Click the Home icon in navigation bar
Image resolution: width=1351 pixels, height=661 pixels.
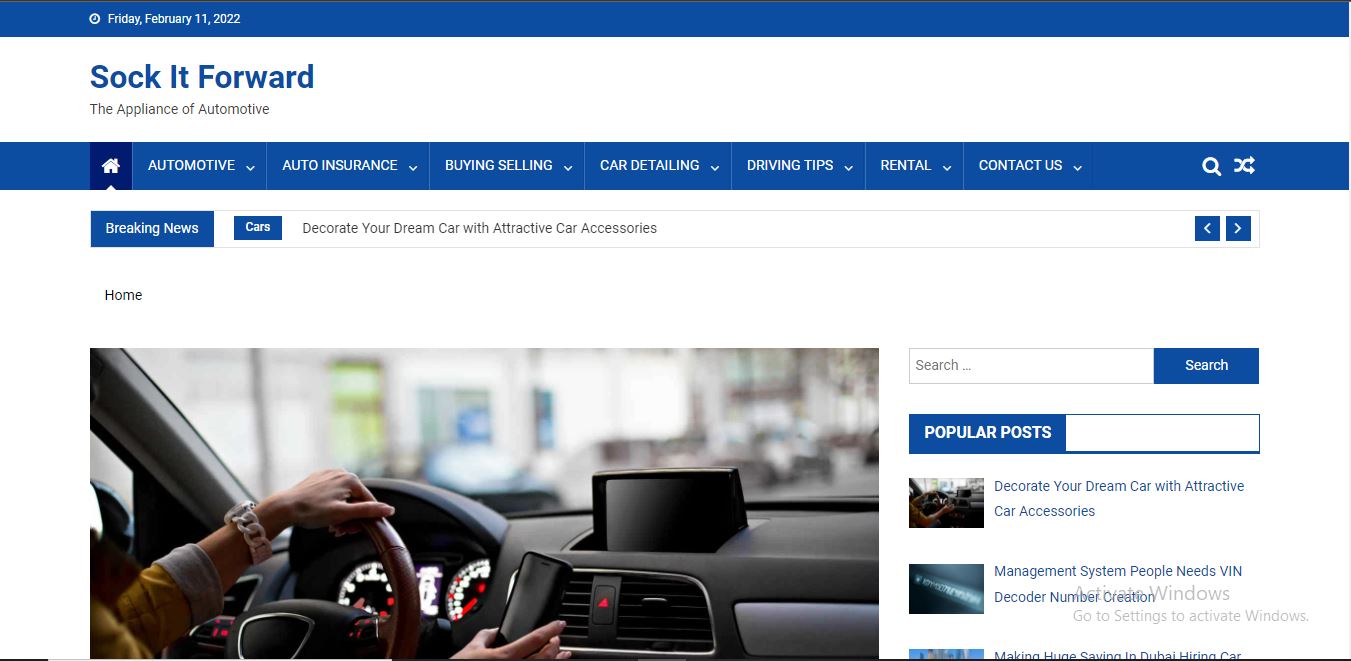(x=110, y=166)
